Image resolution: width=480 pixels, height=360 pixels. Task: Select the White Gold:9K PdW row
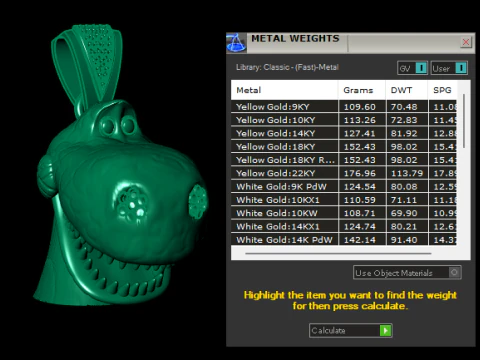point(344,187)
